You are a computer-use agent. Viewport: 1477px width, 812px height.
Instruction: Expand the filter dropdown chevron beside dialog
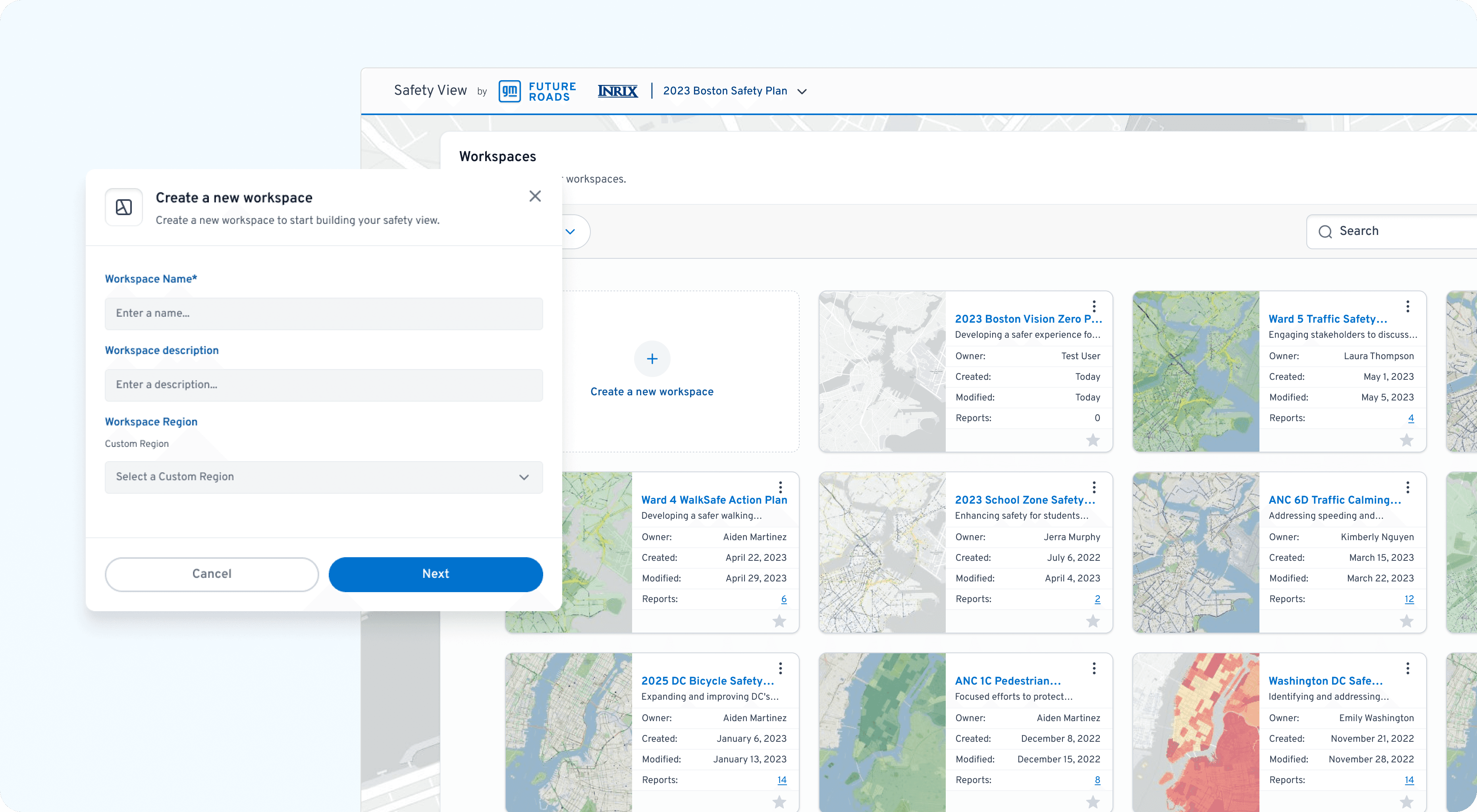(570, 231)
